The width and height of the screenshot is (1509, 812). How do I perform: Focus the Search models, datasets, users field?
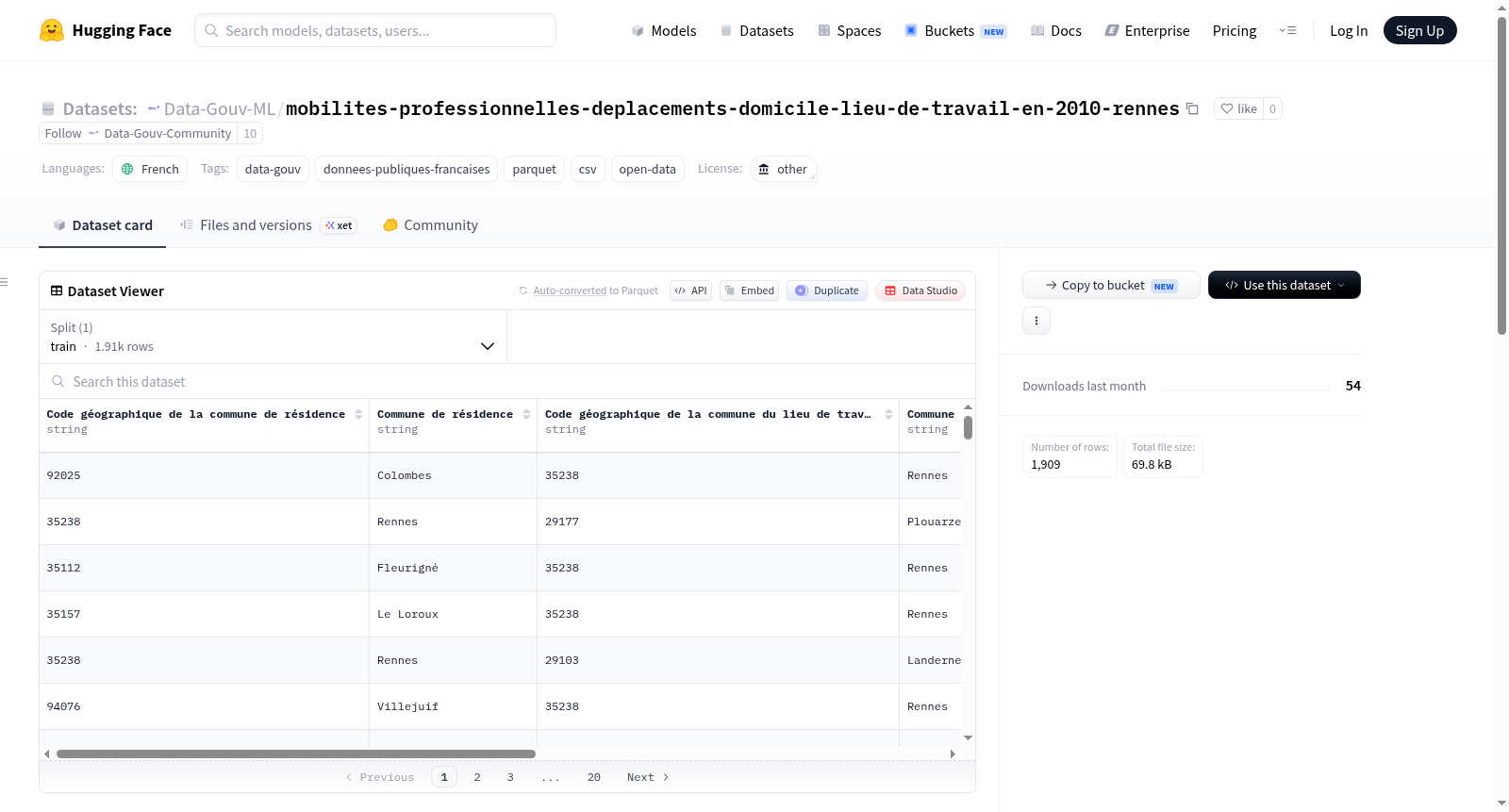point(375,30)
